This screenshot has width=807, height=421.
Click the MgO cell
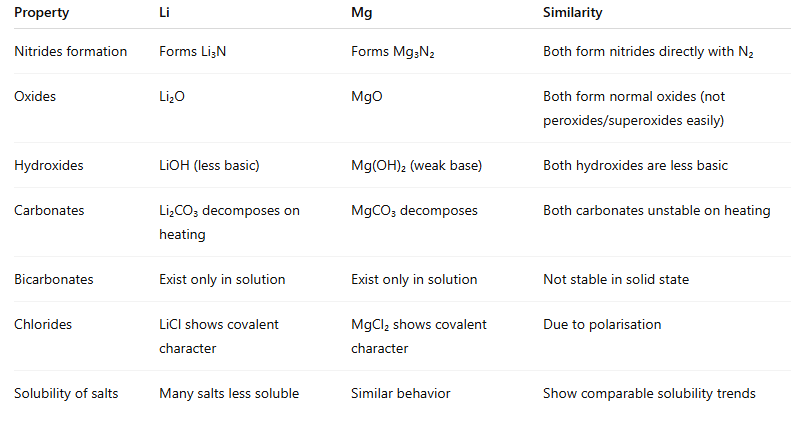coord(367,97)
